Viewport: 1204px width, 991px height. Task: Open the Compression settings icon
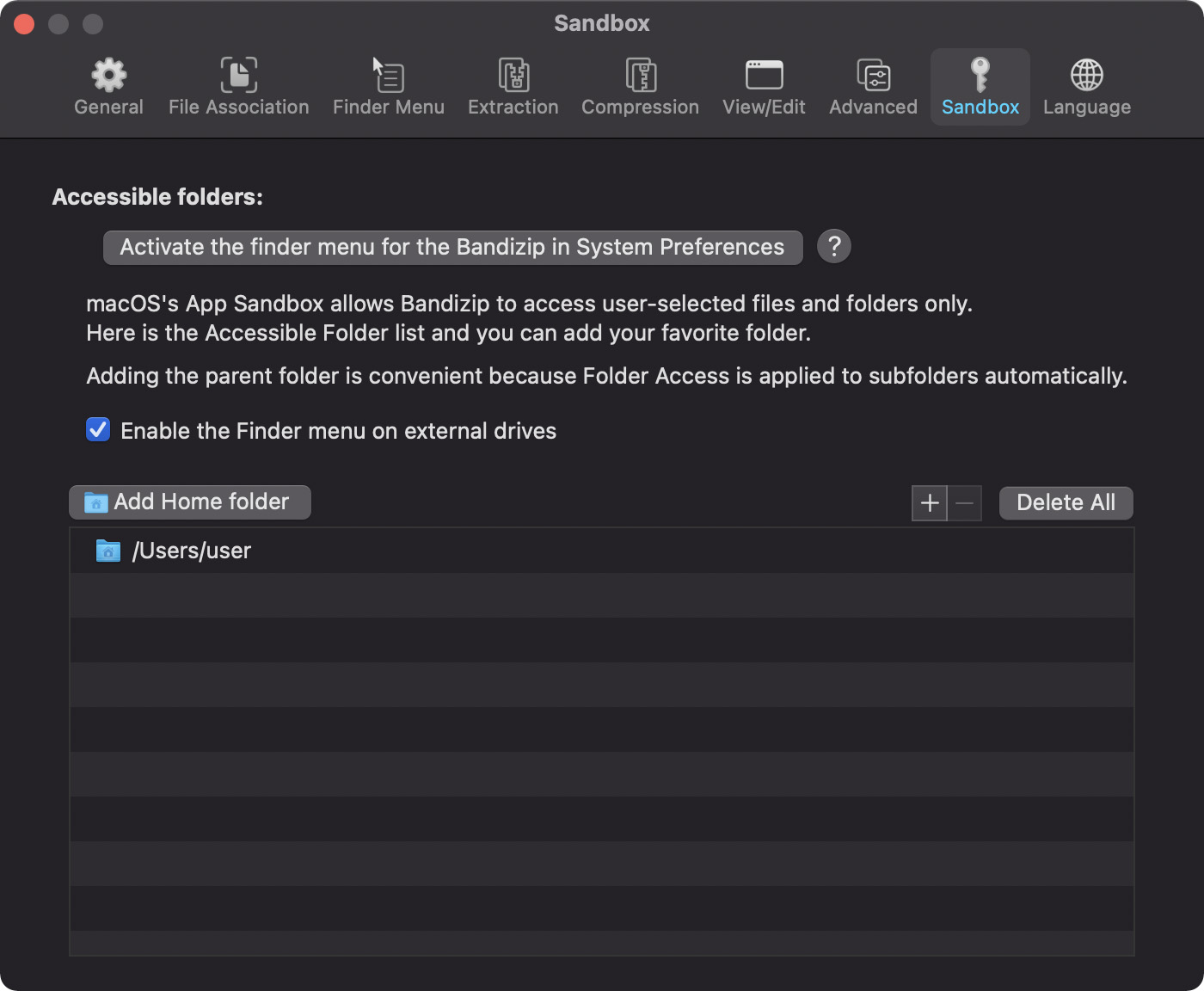pyautogui.click(x=640, y=76)
